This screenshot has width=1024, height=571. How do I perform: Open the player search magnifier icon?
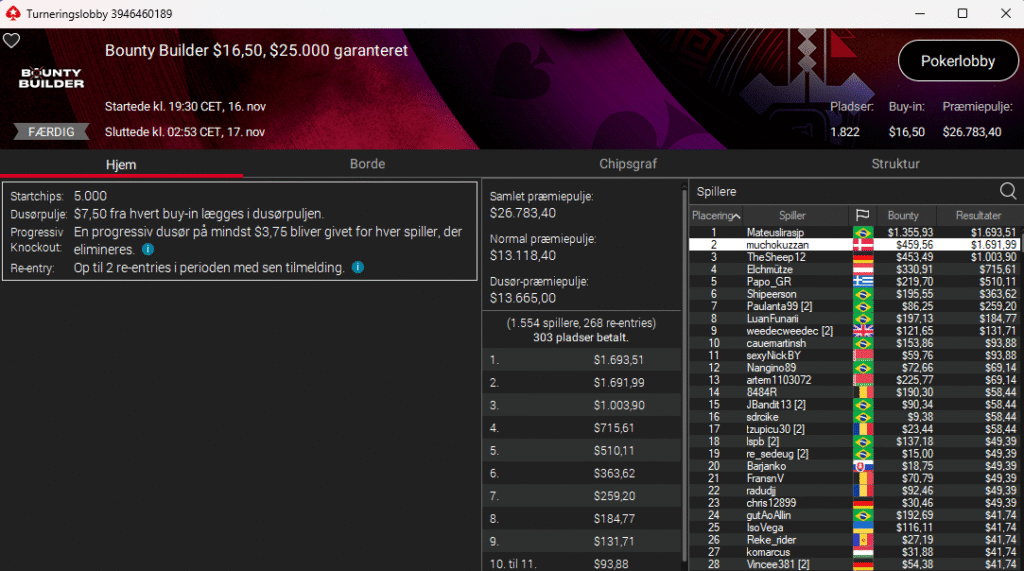pos(1008,191)
